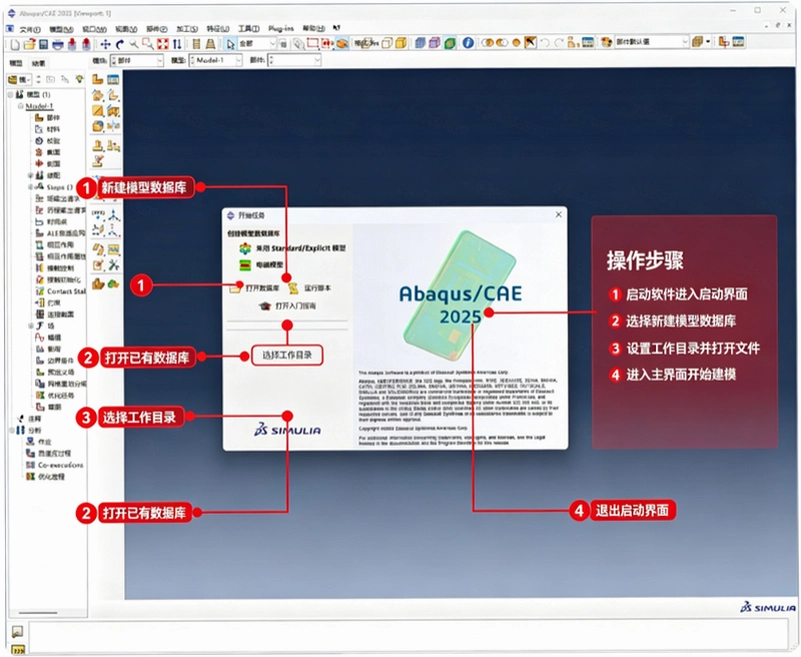Click 运行脚本 in the start dialog
801x657 pixels.
[x=310, y=288]
